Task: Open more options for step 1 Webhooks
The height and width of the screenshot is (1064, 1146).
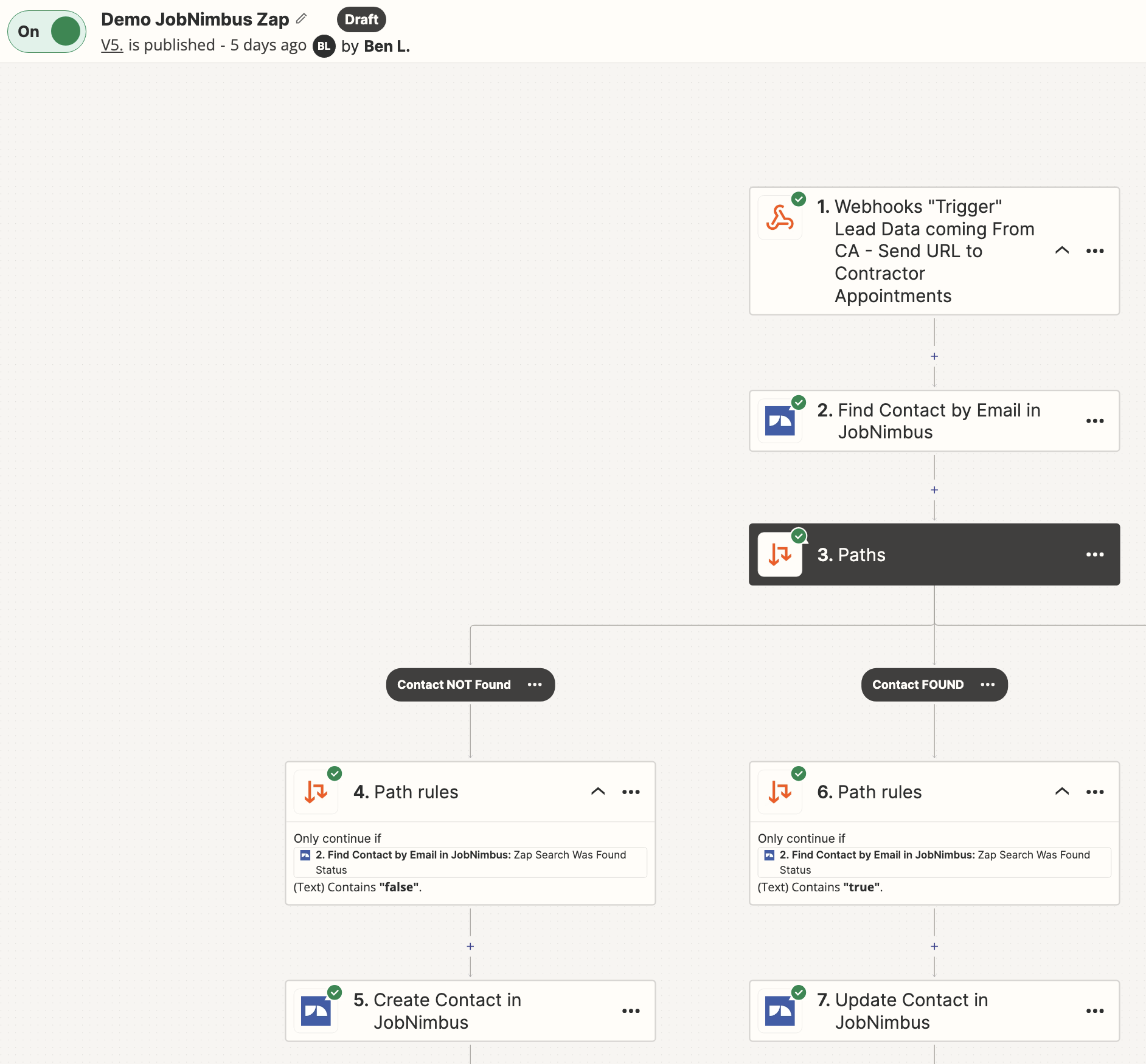Action: point(1095,251)
